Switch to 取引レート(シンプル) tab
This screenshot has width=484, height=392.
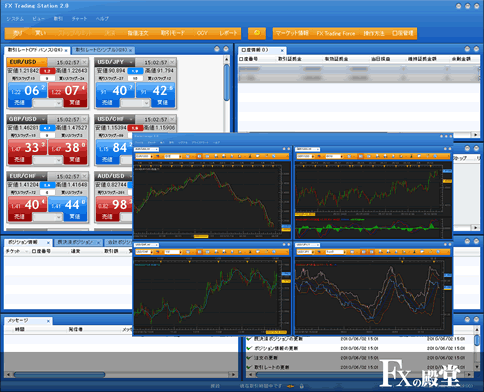(x=101, y=50)
